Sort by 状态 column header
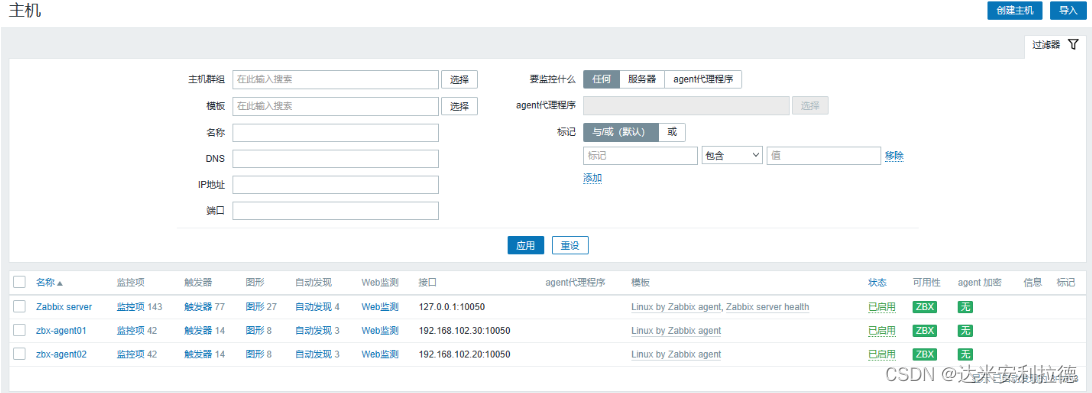Image resolution: width=1092 pixels, height=393 pixels. pyautogui.click(x=878, y=282)
